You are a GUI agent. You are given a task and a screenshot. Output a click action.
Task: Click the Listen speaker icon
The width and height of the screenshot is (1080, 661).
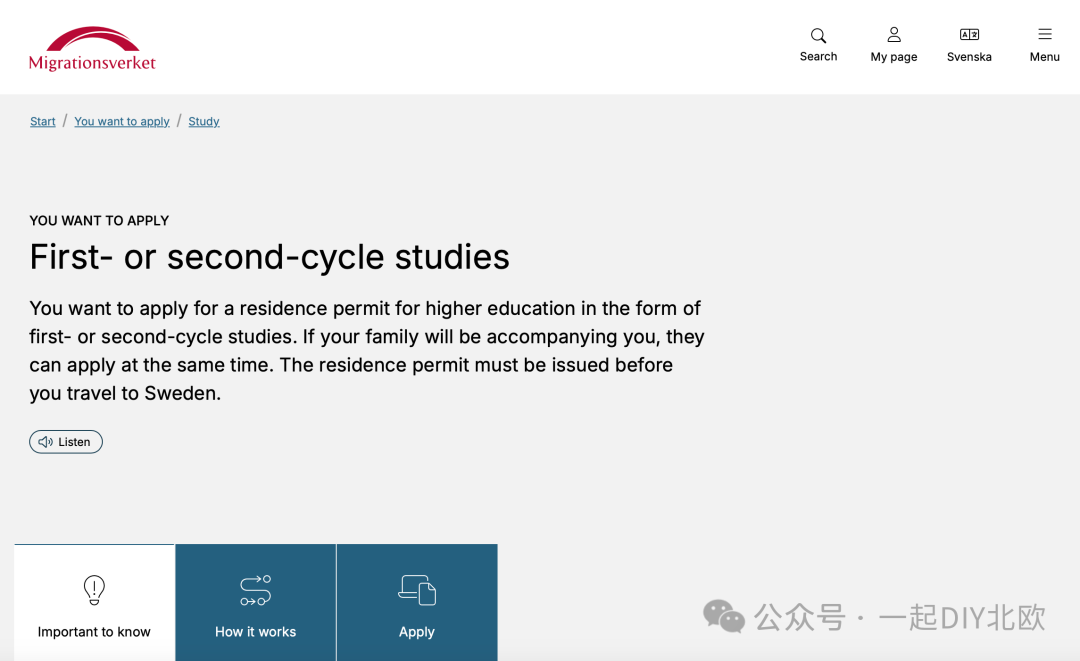coord(45,442)
